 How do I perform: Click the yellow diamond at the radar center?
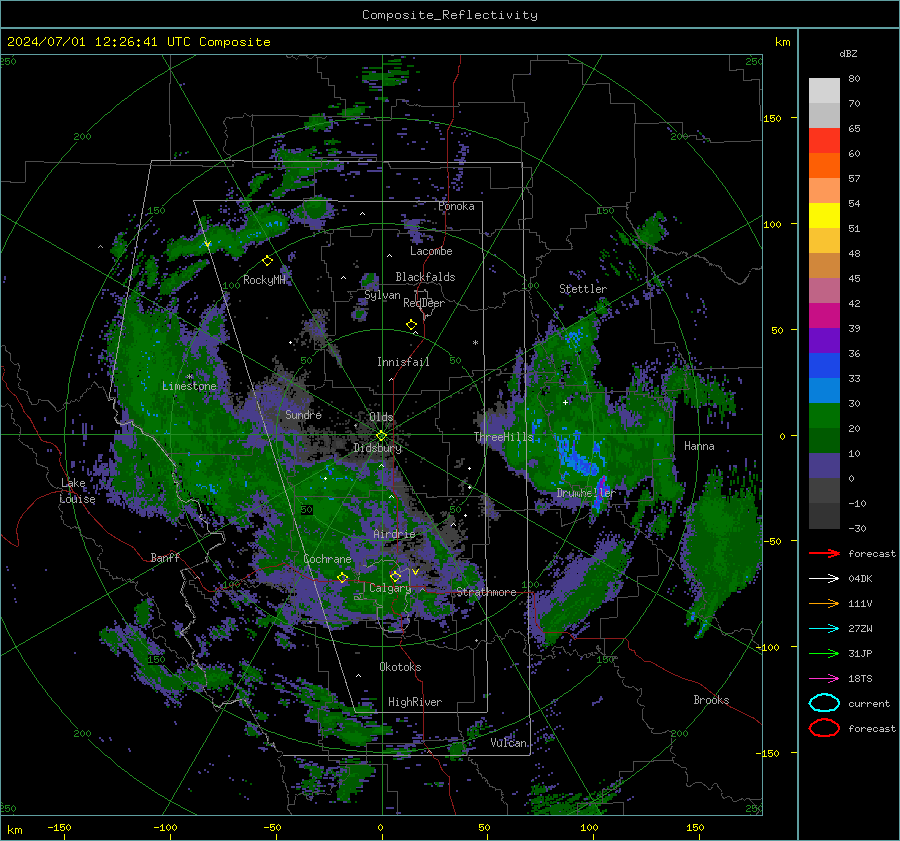[381, 436]
